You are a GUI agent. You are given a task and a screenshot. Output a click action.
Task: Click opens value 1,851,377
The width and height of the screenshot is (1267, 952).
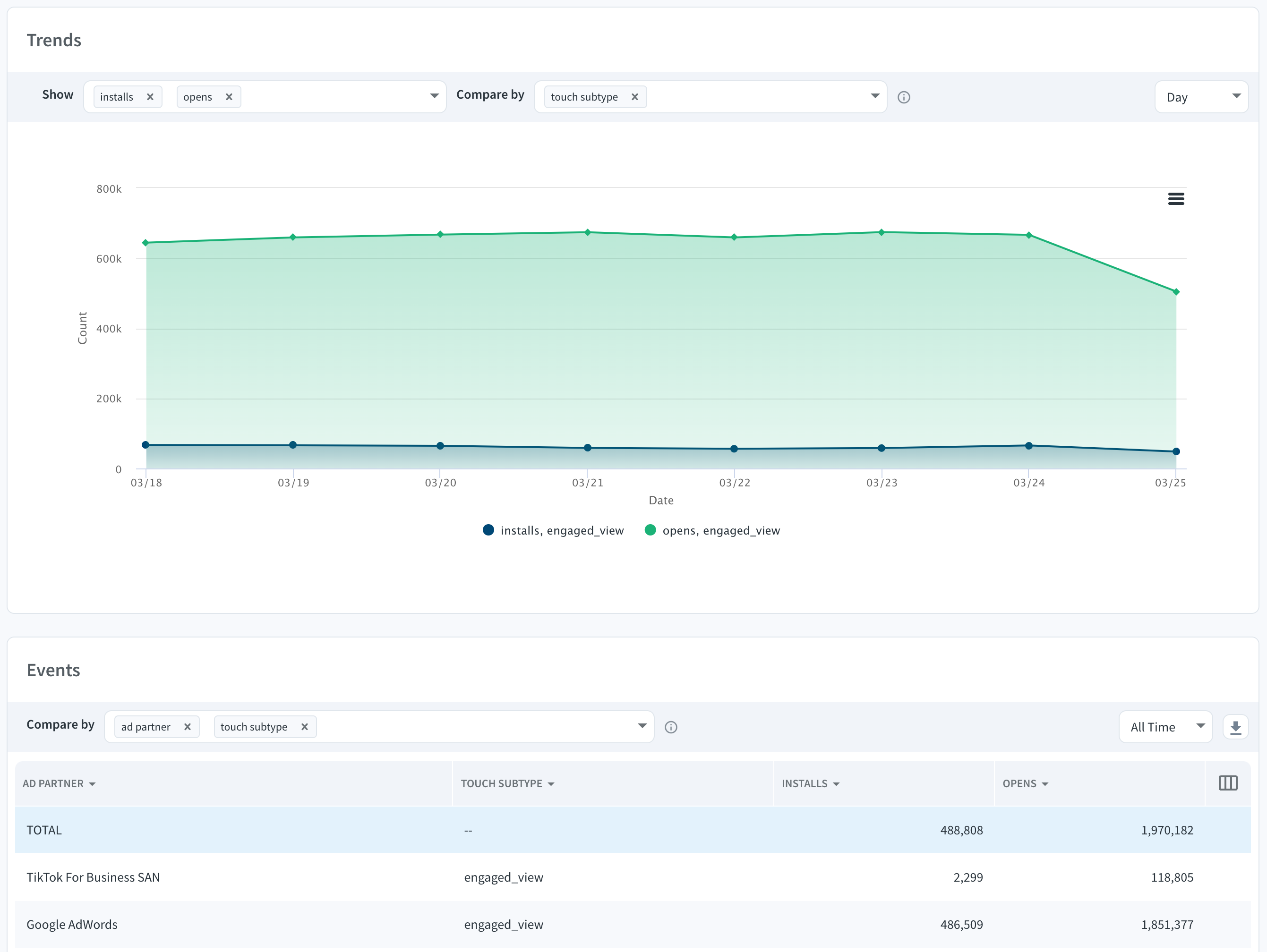click(x=1167, y=925)
